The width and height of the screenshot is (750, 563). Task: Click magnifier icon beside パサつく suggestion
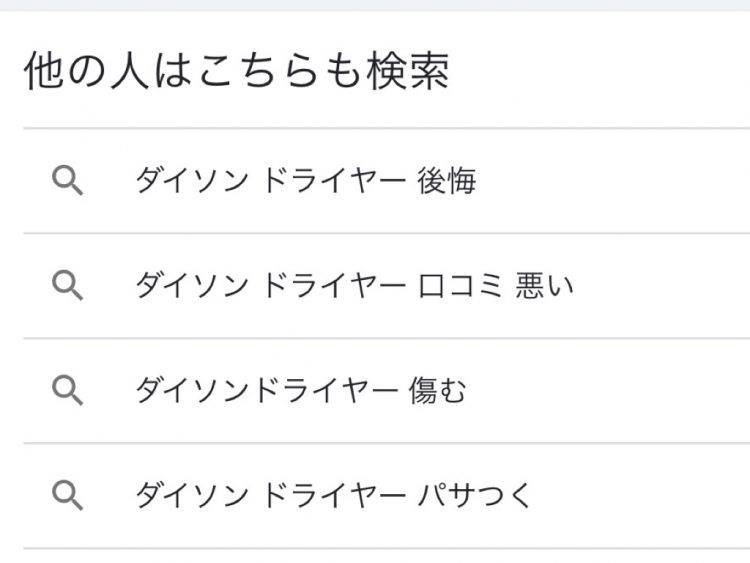click(x=67, y=496)
